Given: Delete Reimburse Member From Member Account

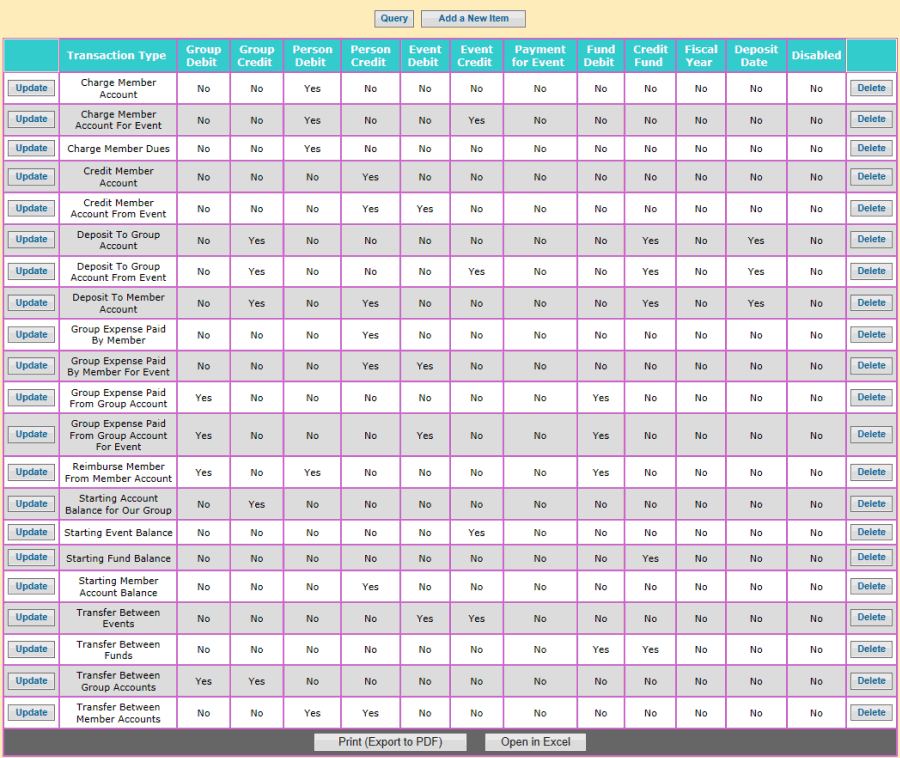Looking at the screenshot, I should [871, 472].
